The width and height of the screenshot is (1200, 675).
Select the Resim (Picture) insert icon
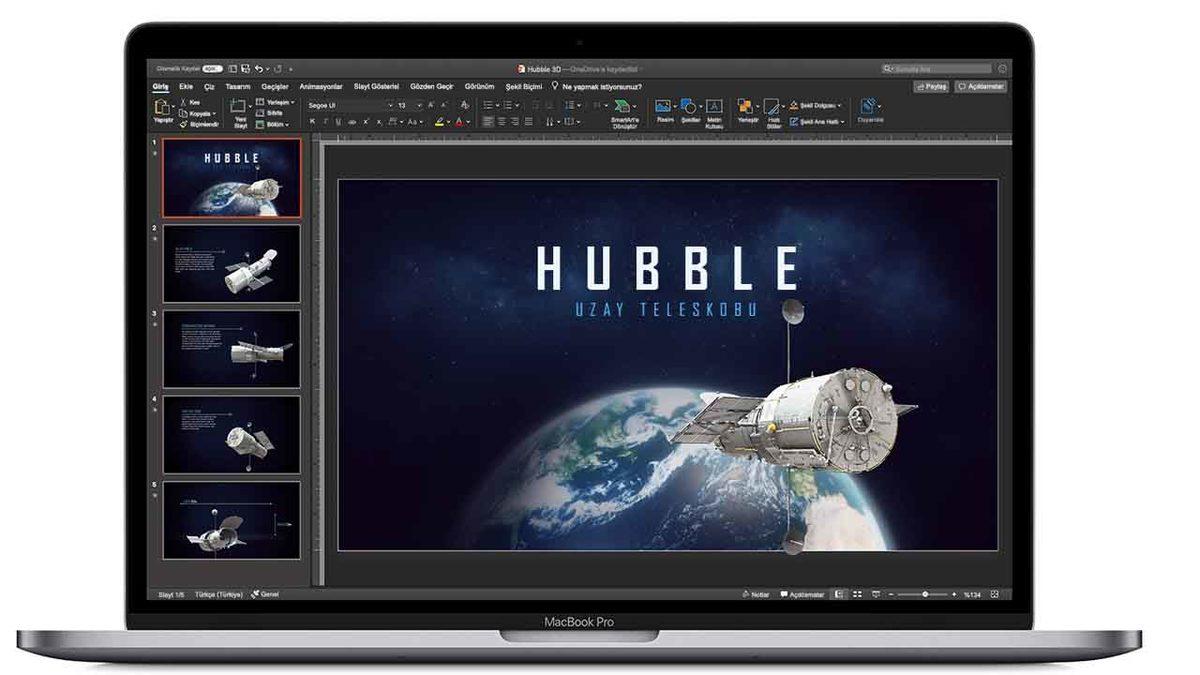(x=663, y=105)
